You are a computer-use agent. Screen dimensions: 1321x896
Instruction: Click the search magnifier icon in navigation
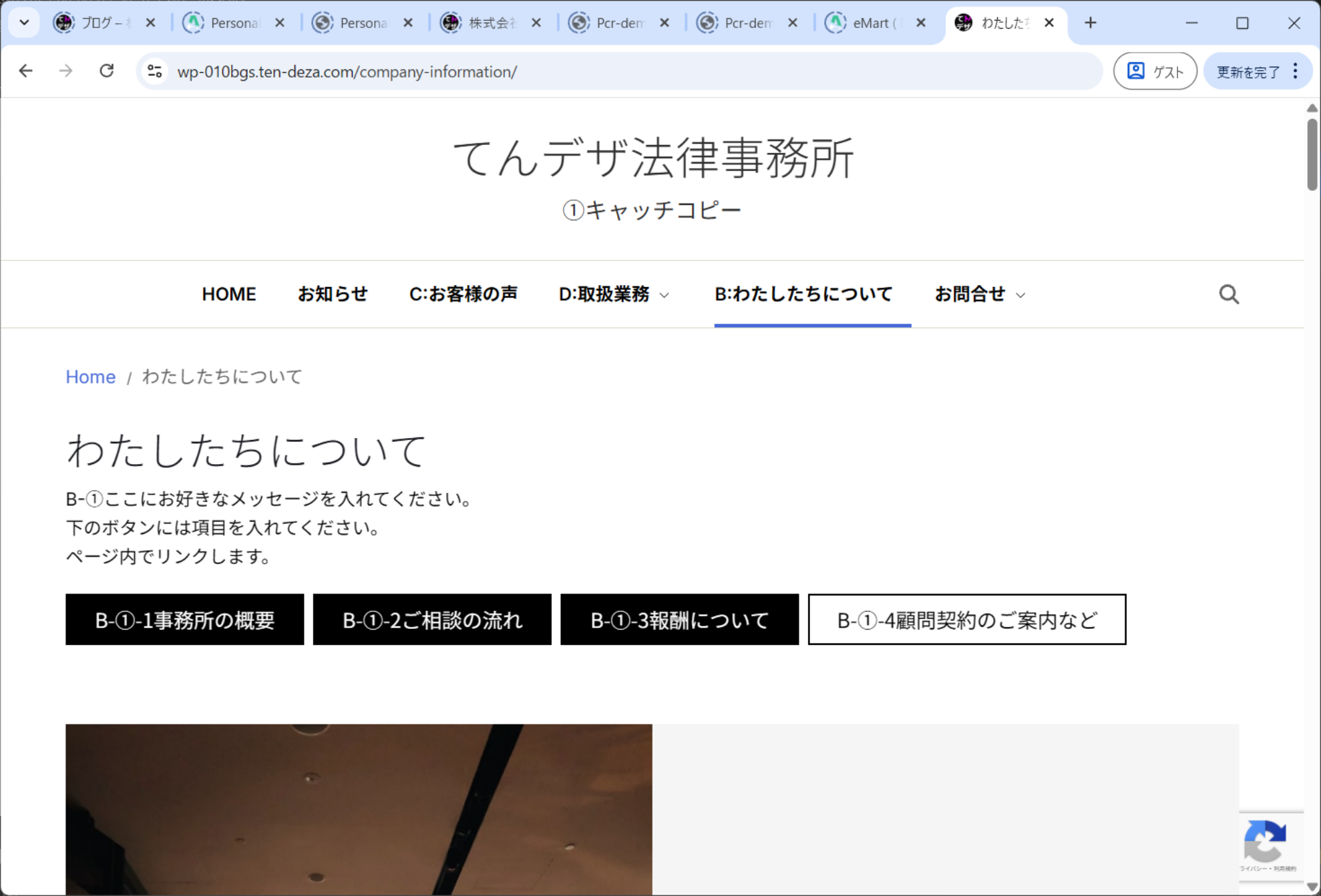click(x=1228, y=294)
